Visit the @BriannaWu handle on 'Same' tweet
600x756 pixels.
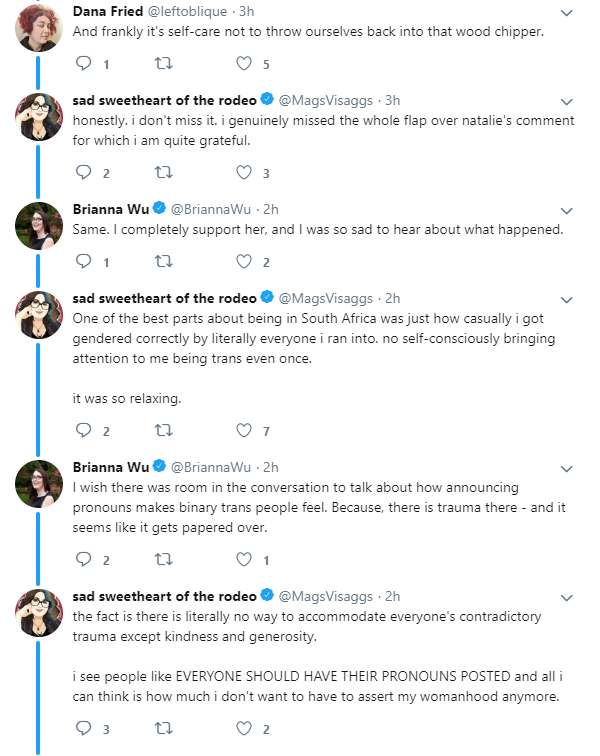(211, 209)
